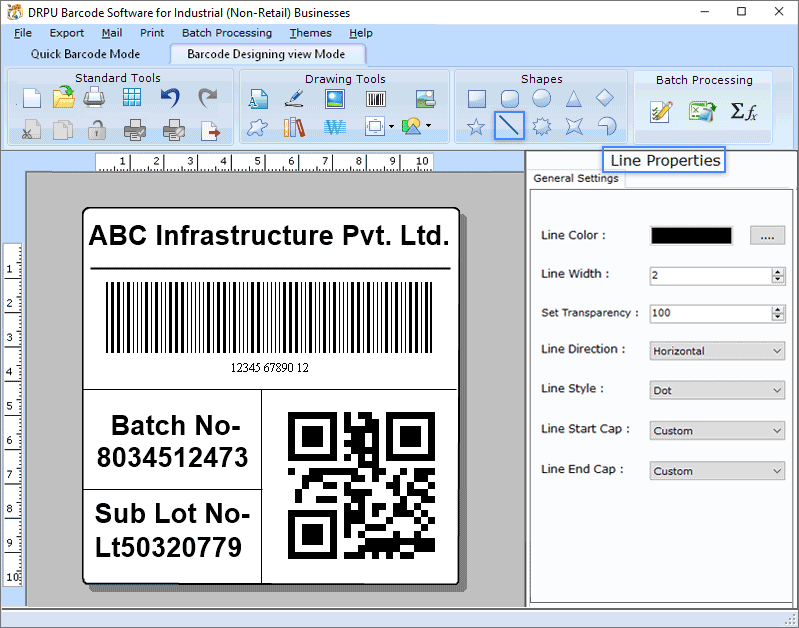Click the Cut scissors icon
The image size is (799, 628).
click(x=32, y=129)
